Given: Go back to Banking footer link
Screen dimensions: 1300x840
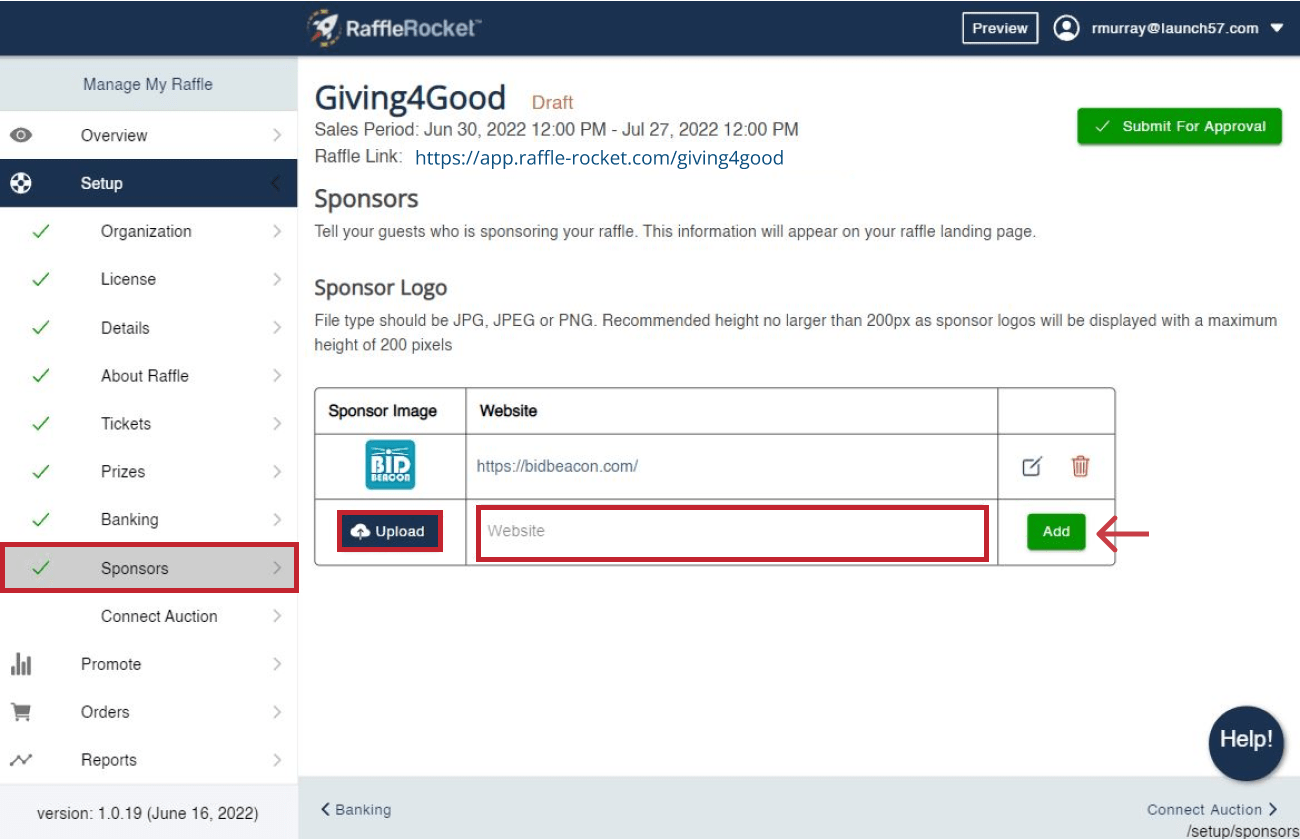Looking at the screenshot, I should click(356, 810).
